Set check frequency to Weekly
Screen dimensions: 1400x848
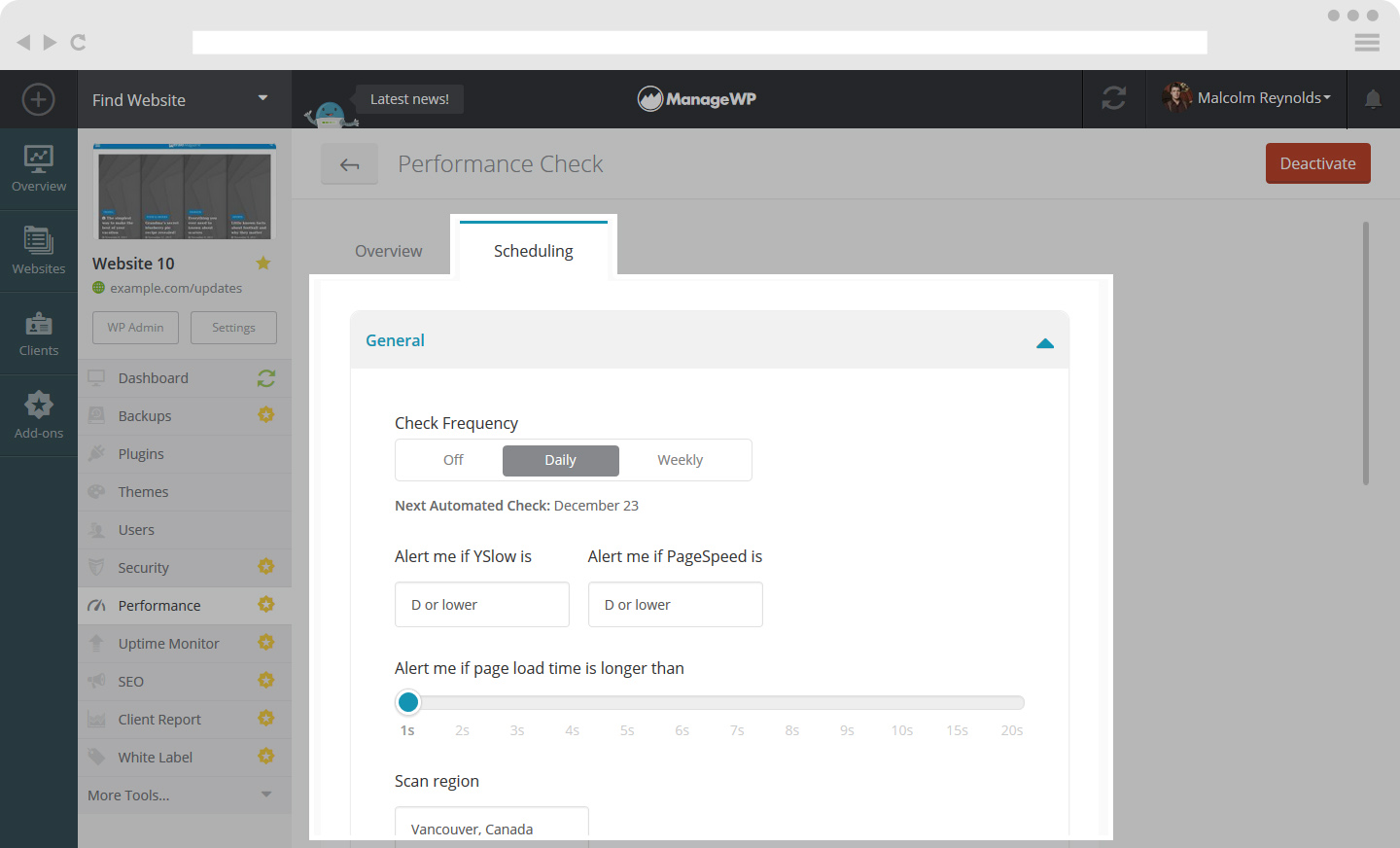[681, 460]
